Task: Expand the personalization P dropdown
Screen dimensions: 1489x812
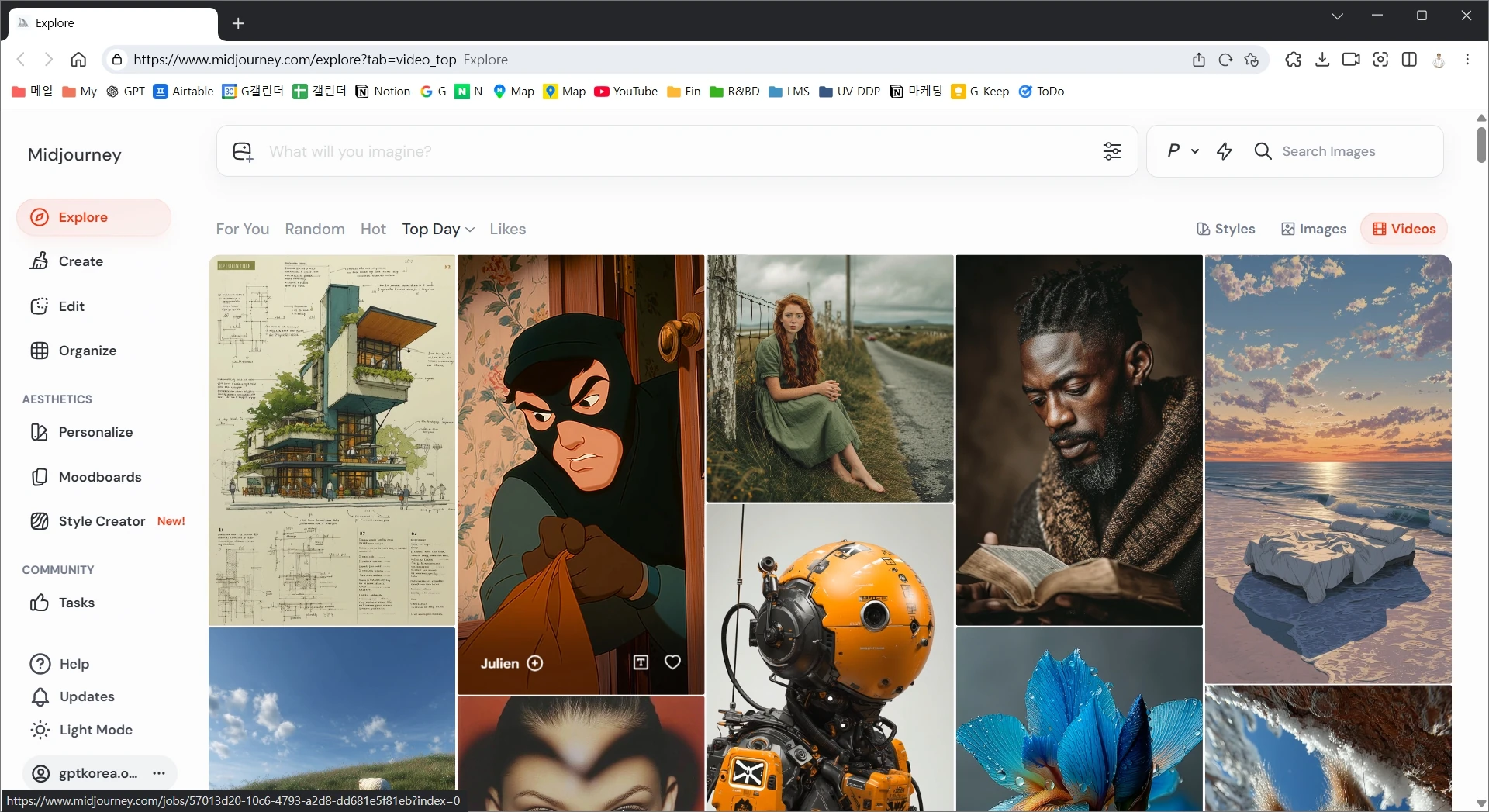Action: click(x=1183, y=151)
